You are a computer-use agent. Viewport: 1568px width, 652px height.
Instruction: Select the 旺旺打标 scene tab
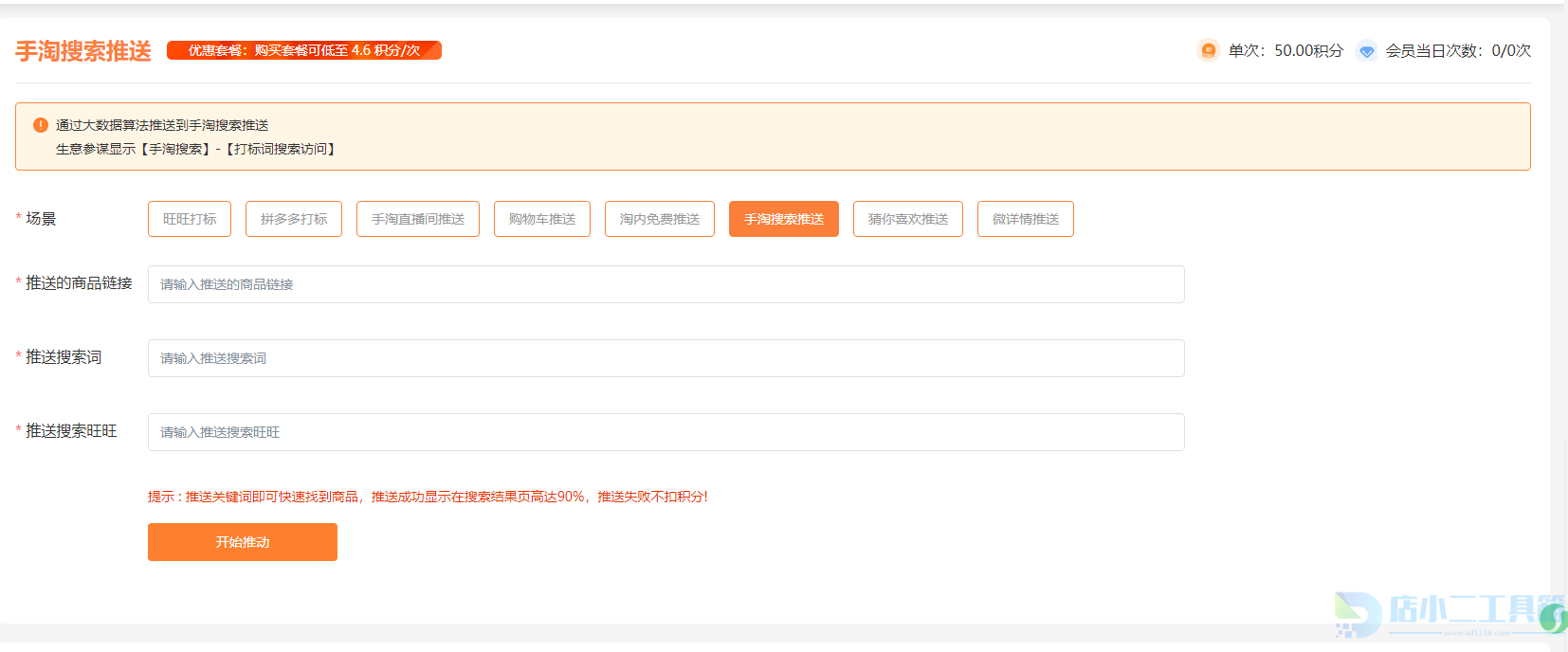[x=190, y=219]
